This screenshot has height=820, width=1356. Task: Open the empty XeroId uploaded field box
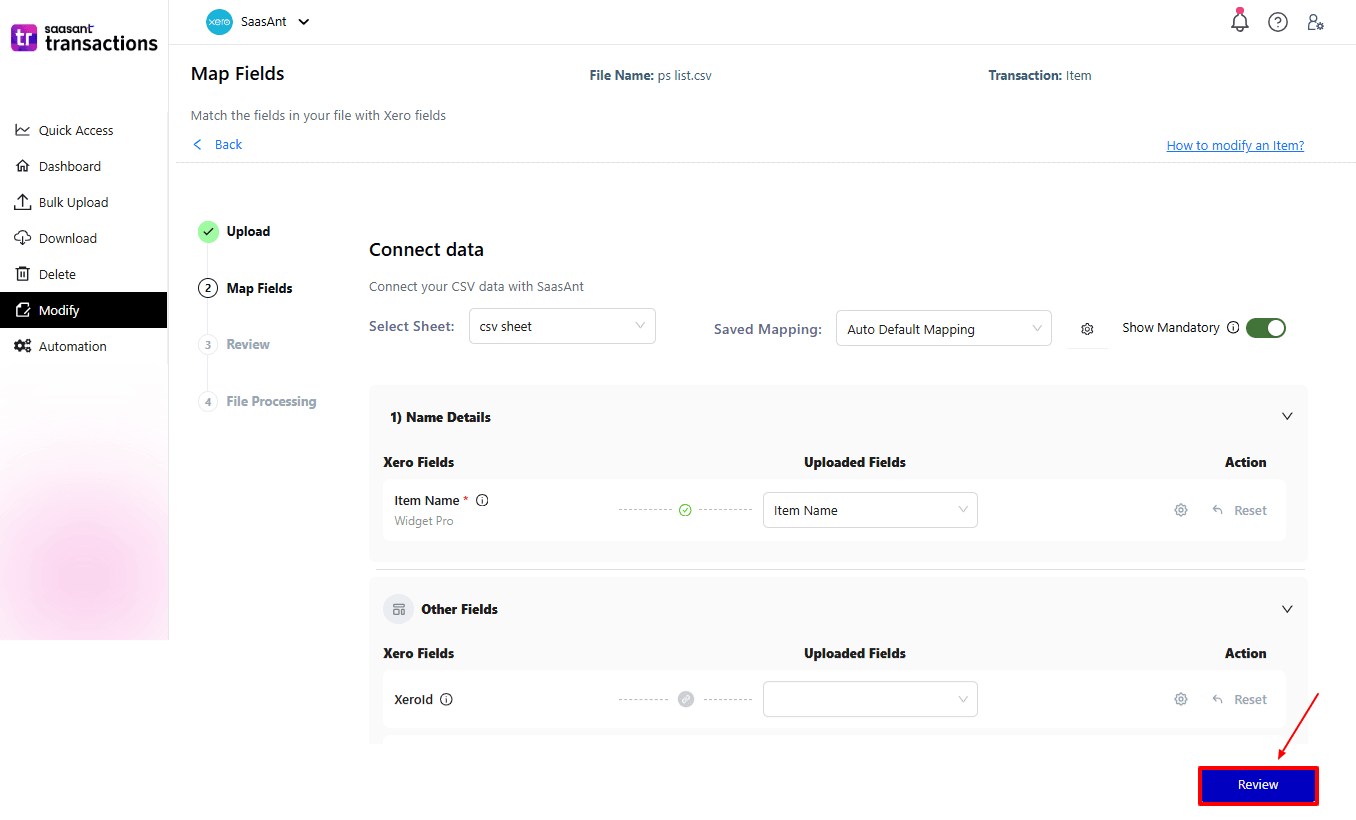(x=870, y=699)
